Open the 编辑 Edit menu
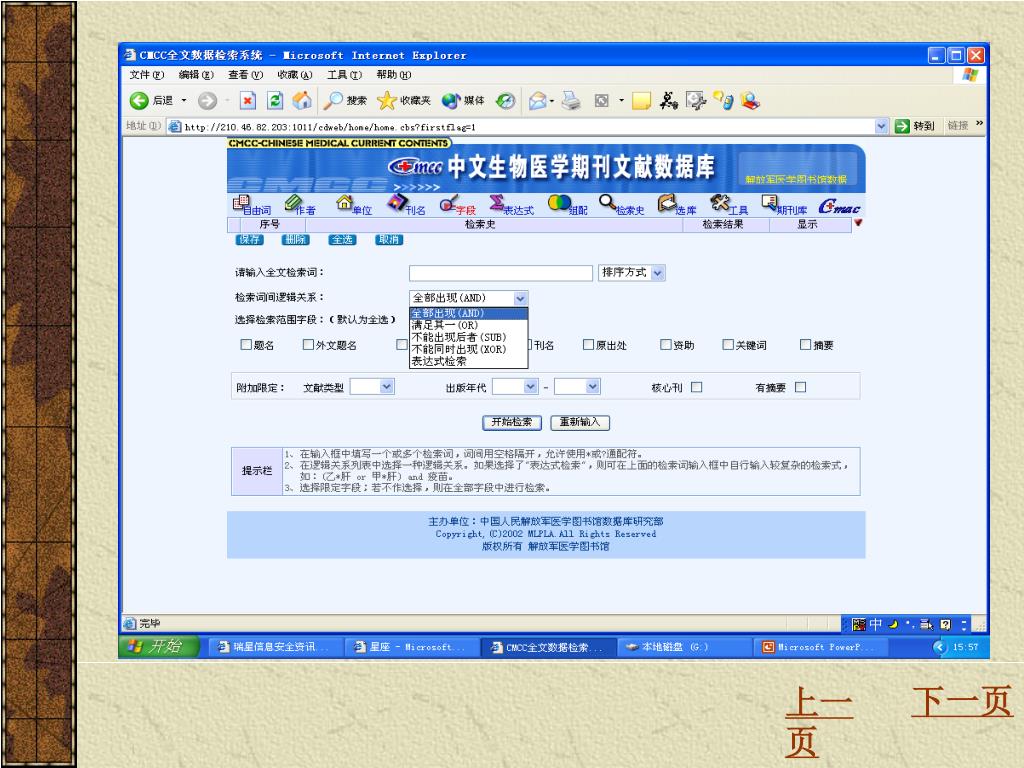This screenshot has height=768, width=1024. click(196, 74)
